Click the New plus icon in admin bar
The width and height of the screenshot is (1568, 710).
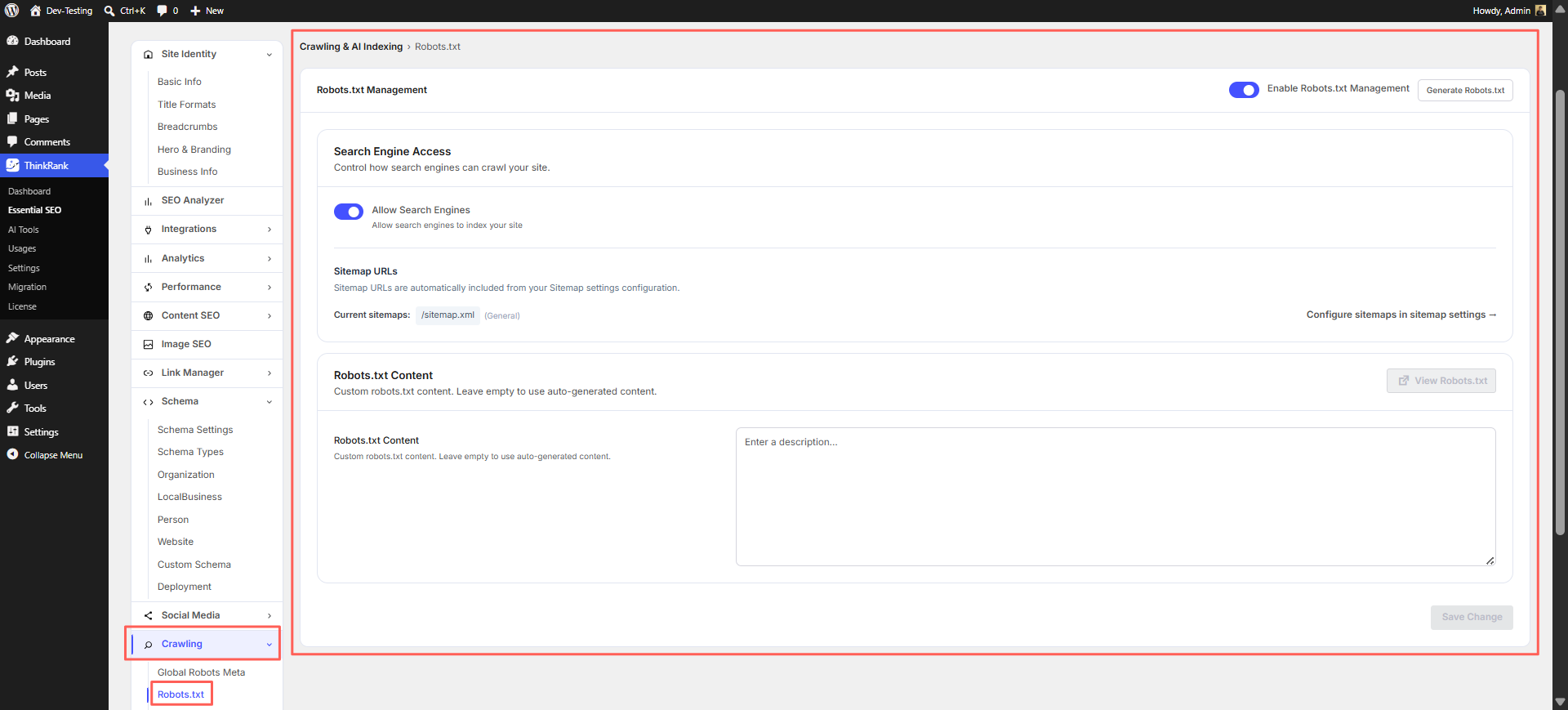[x=195, y=11]
